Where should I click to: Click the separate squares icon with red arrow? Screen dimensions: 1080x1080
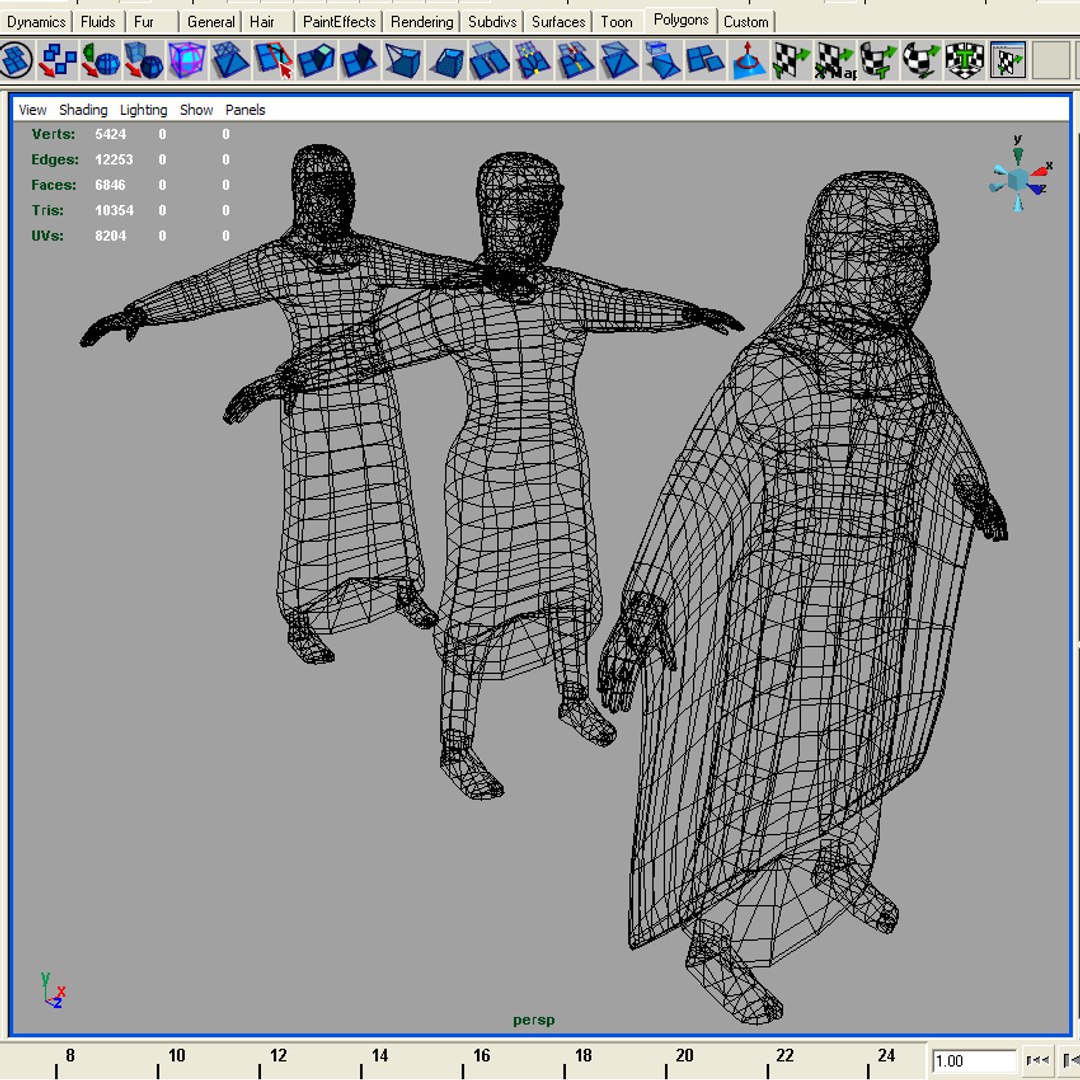click(58, 60)
